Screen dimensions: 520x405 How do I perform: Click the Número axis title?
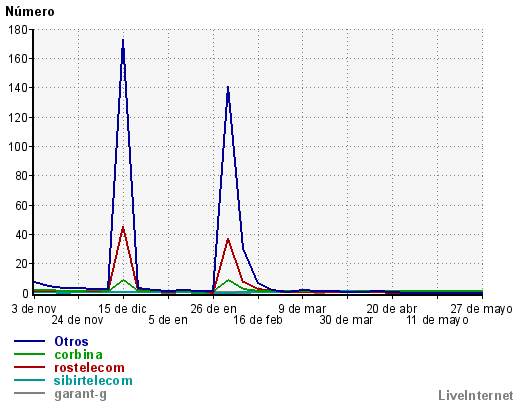pos(30,12)
